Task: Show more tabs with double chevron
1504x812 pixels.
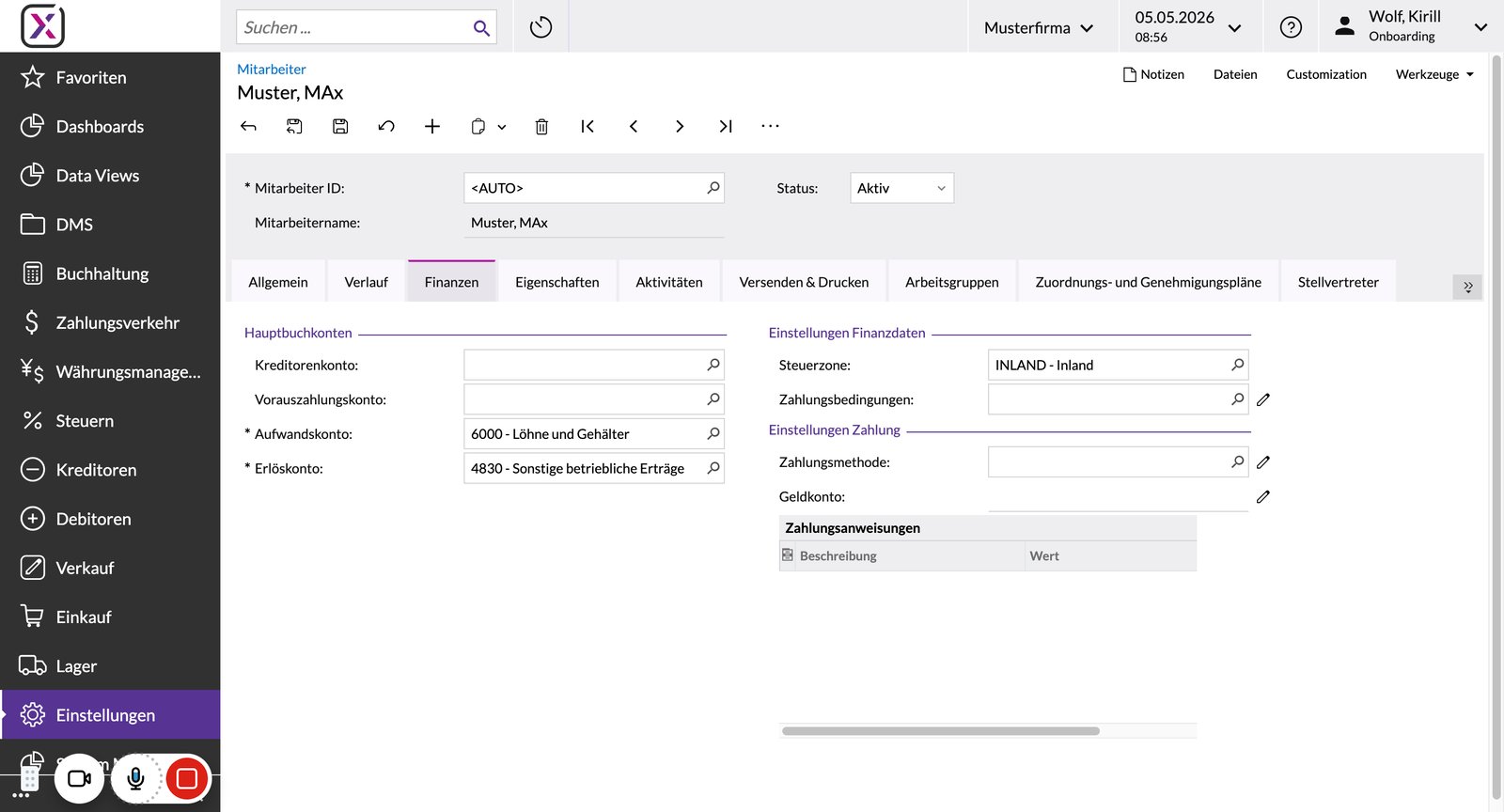Action: [x=1467, y=287]
